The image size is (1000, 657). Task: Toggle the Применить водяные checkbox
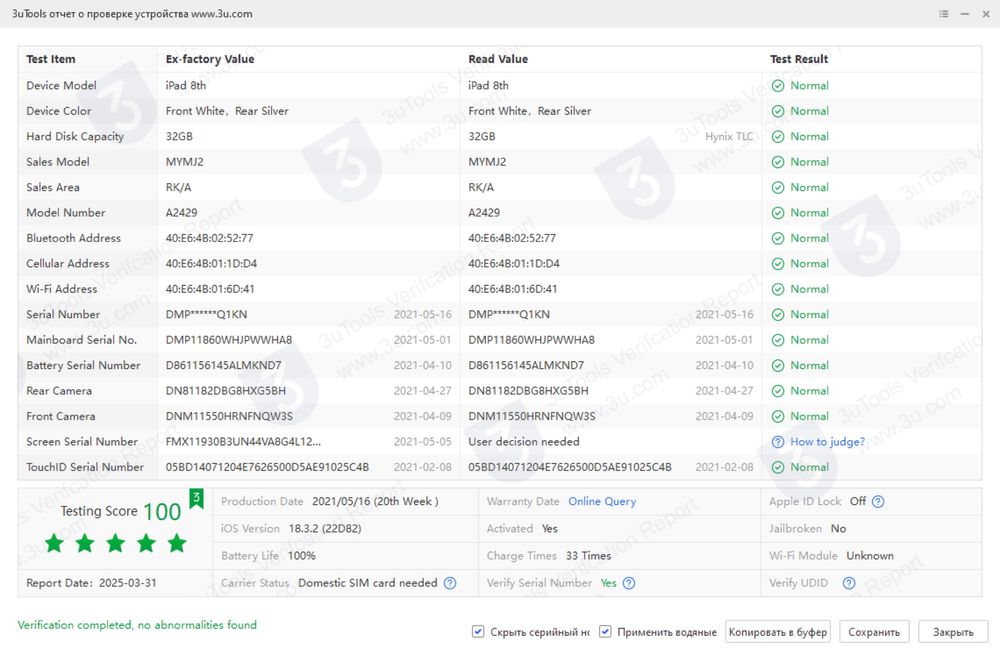[x=605, y=631]
